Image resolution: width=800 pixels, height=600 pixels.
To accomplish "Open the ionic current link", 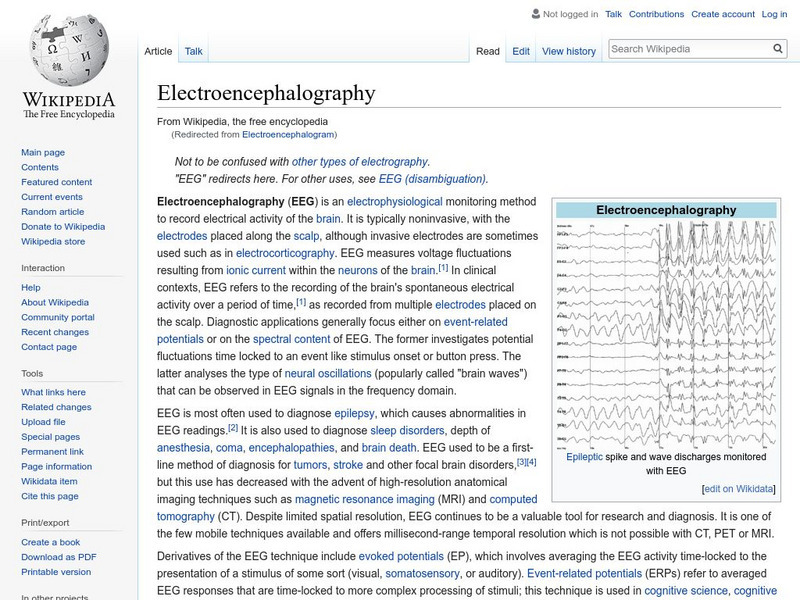I will [x=256, y=270].
